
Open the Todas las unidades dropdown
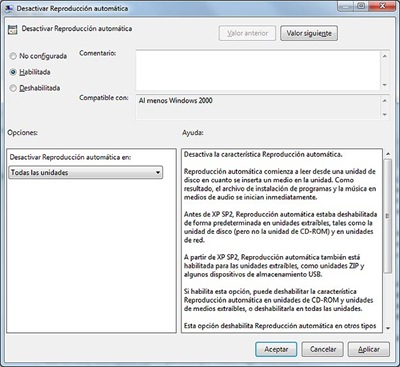click(86, 172)
